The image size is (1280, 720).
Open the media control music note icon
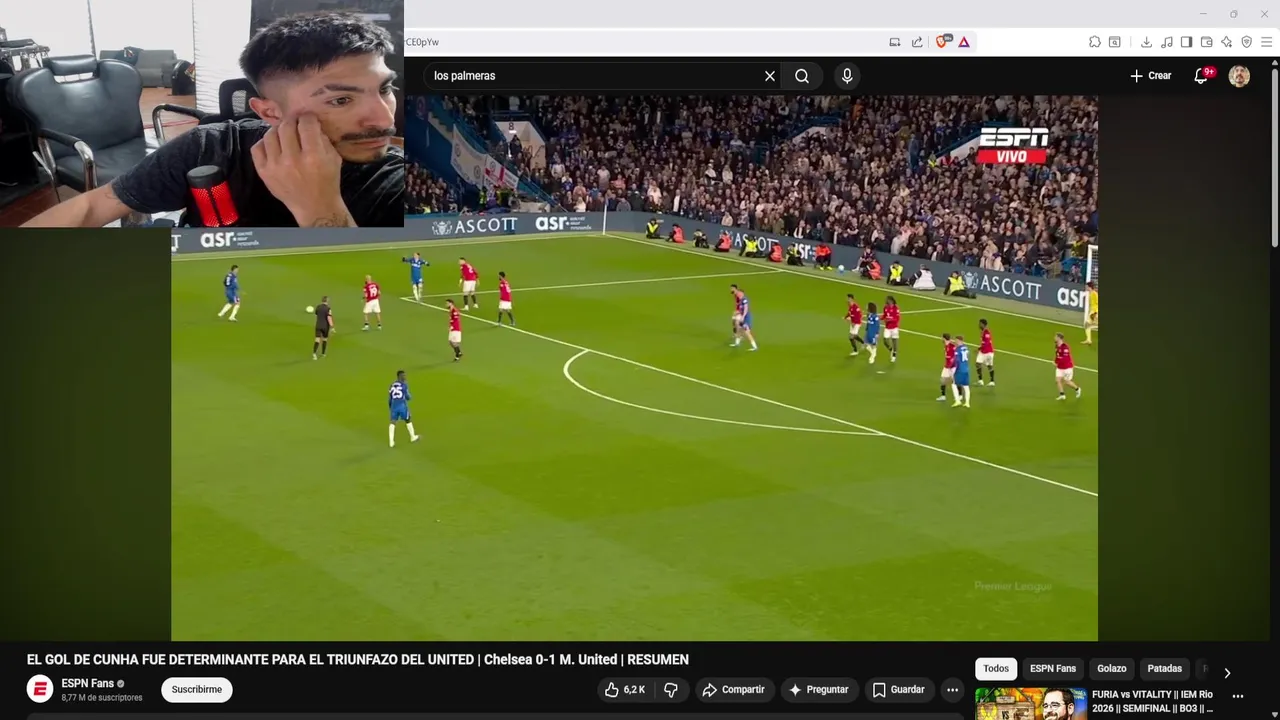coord(1167,42)
